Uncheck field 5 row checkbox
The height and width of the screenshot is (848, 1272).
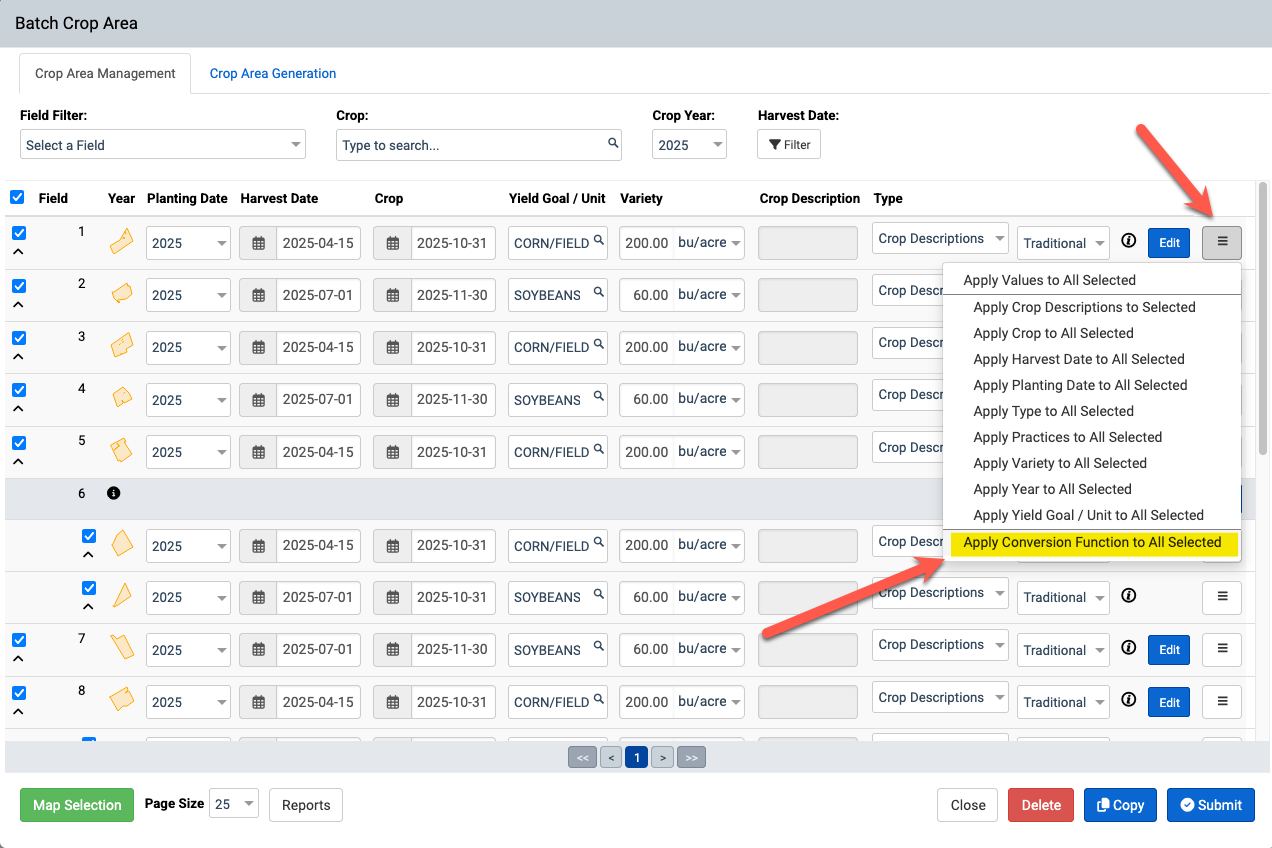tap(19, 443)
